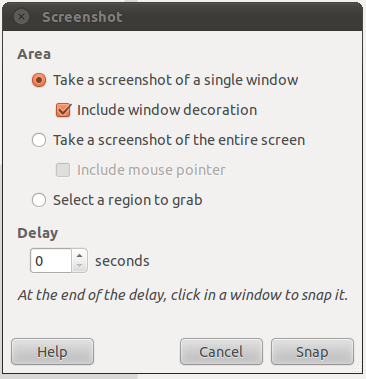The width and height of the screenshot is (366, 379).
Task: Uncheck the Include window decoration checkbox
Action: [x=63, y=110]
